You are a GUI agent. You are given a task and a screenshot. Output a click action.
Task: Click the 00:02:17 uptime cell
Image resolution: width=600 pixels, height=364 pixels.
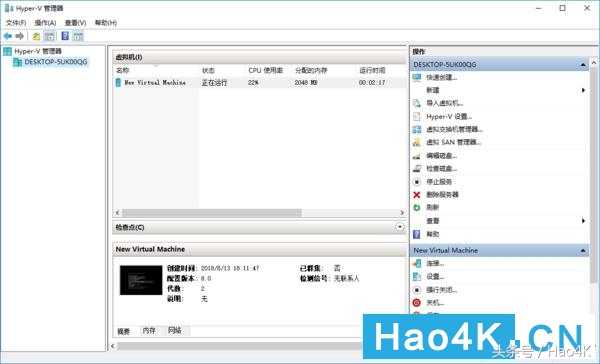tap(372, 83)
